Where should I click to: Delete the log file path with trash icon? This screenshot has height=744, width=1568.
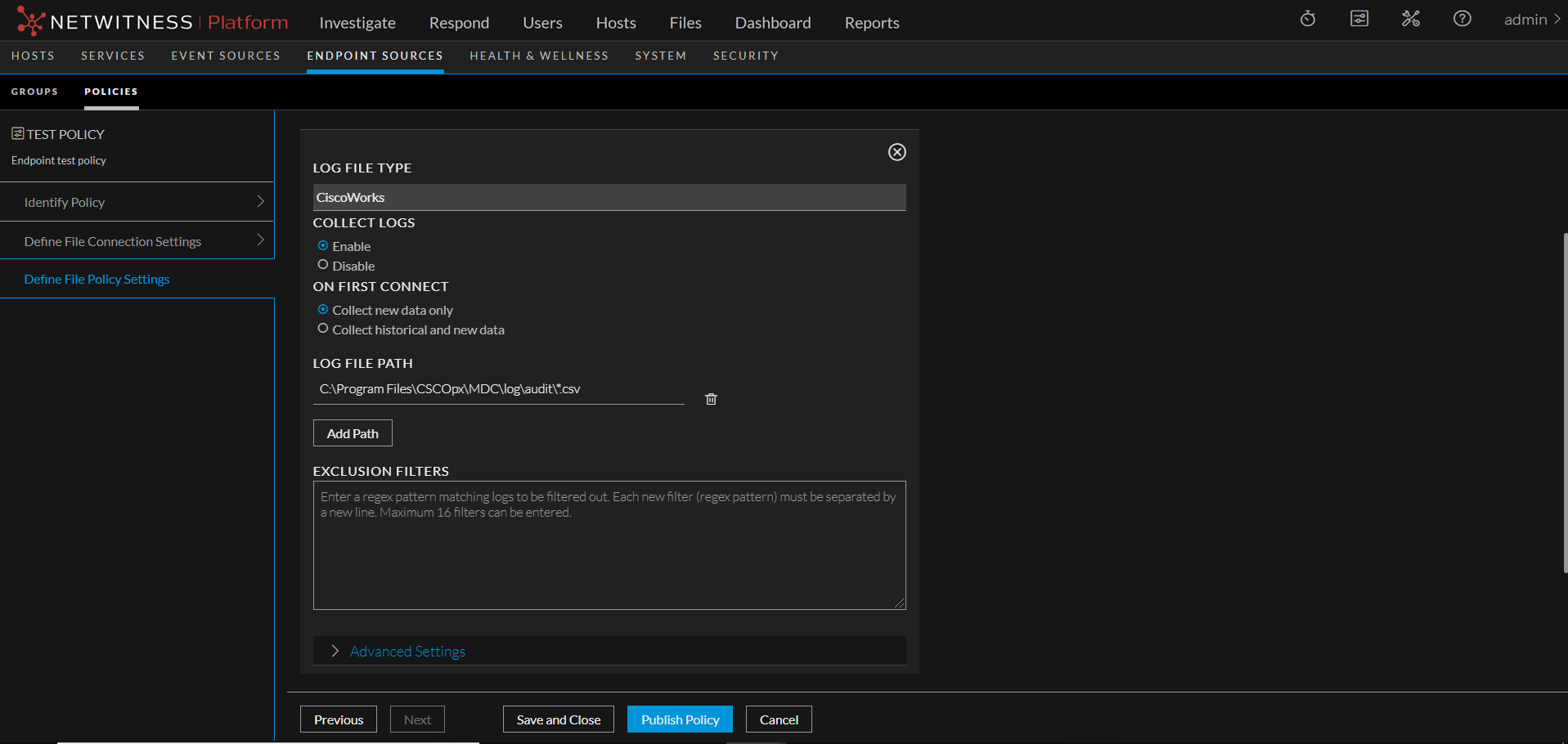tap(711, 399)
